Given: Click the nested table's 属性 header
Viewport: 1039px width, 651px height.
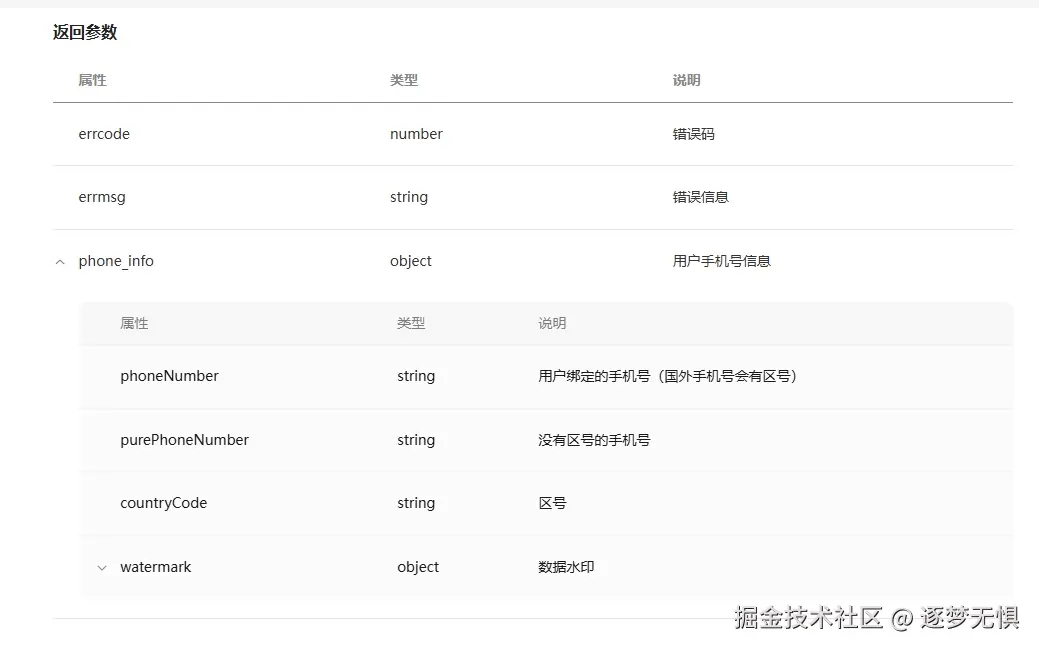Looking at the screenshot, I should [x=134, y=323].
